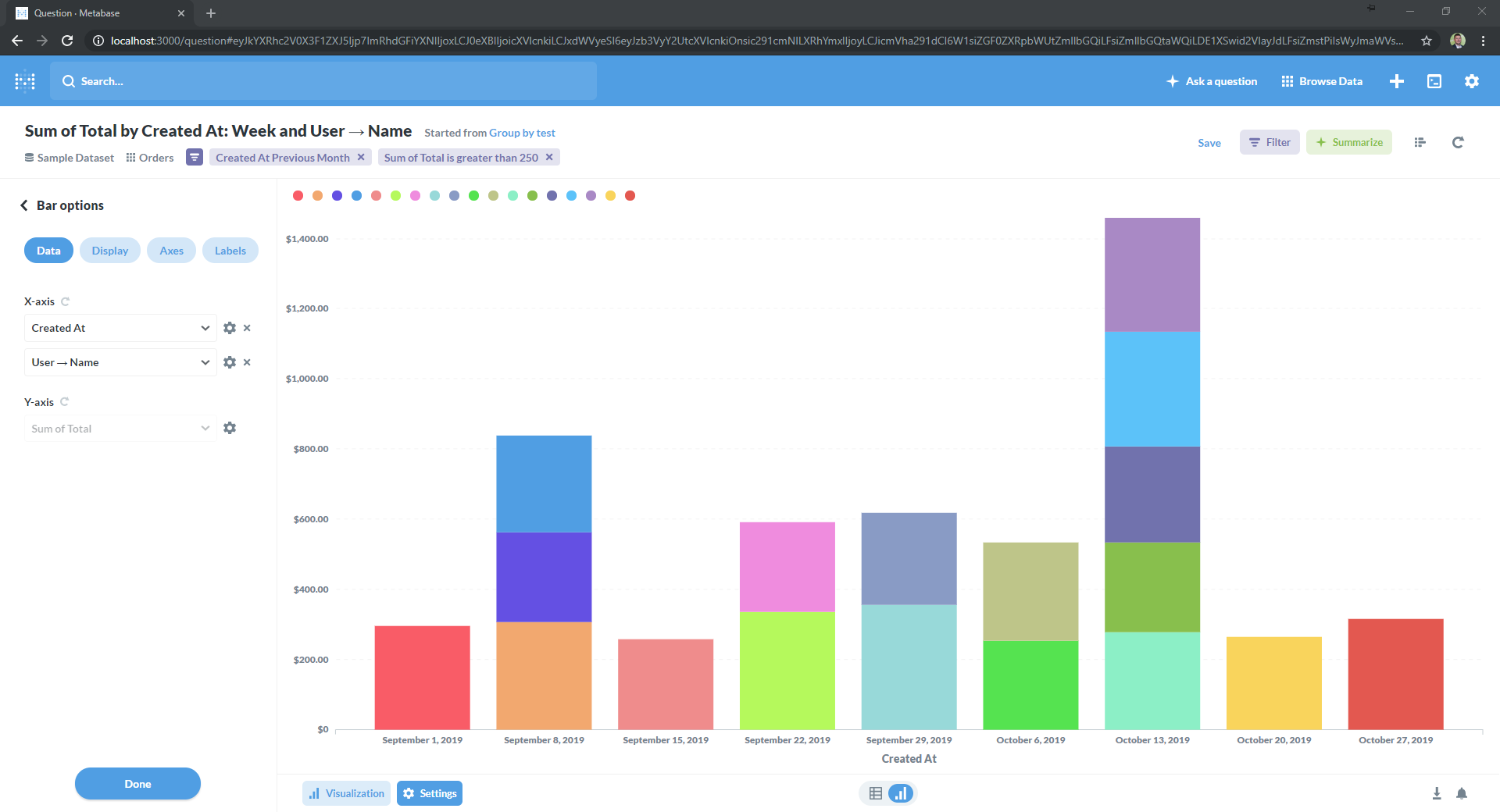Switch to bar chart view
The height and width of the screenshot is (812, 1500).
point(901,792)
